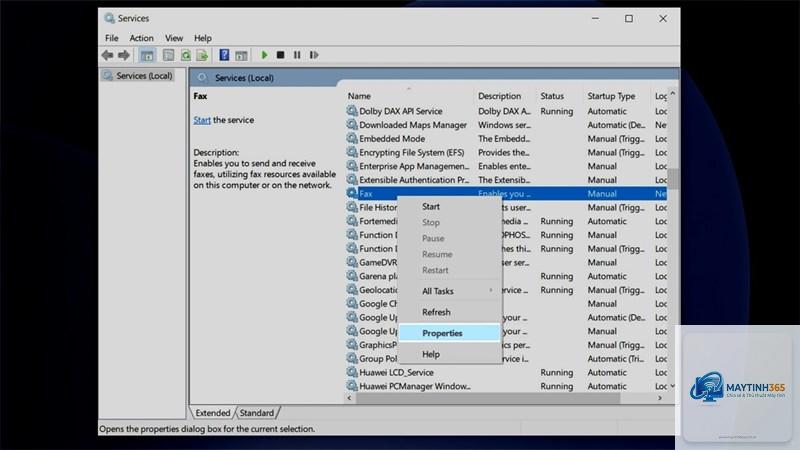Click the scroll up arrow of services list
Viewport: 800px width, 450px height.
click(x=673, y=94)
